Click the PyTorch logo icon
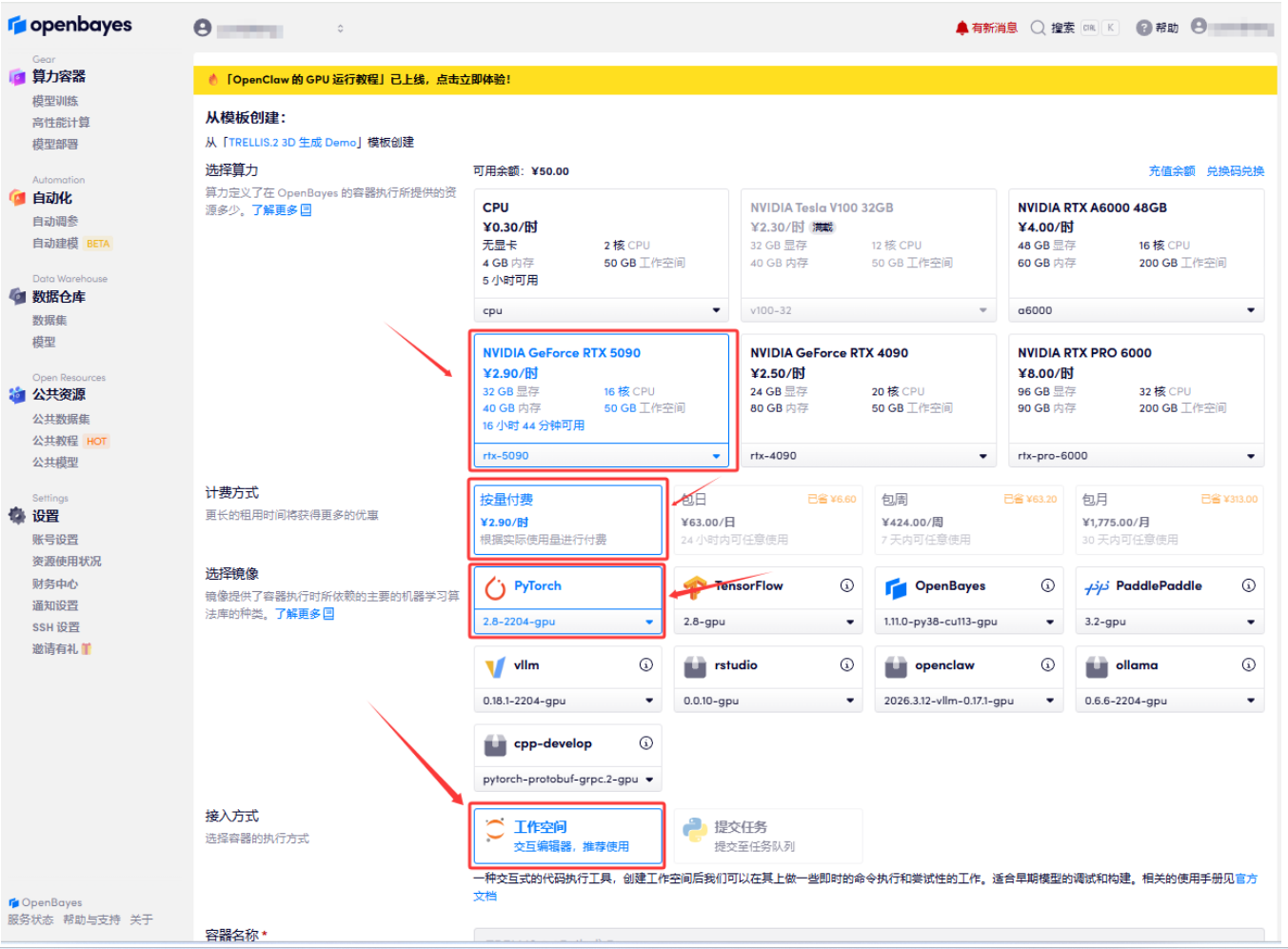The image size is (1288, 949). [495, 588]
